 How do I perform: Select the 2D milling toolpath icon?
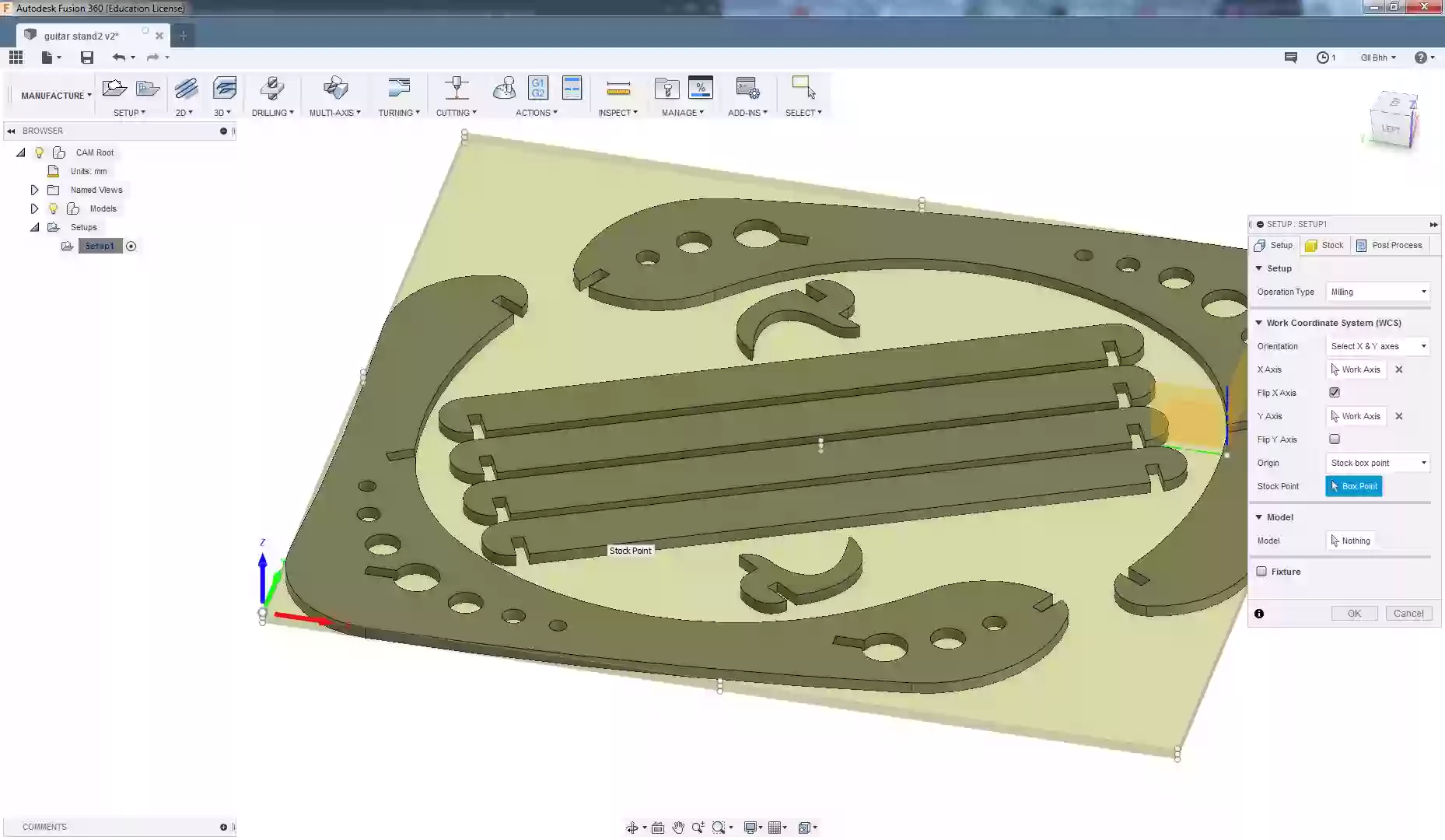187,89
